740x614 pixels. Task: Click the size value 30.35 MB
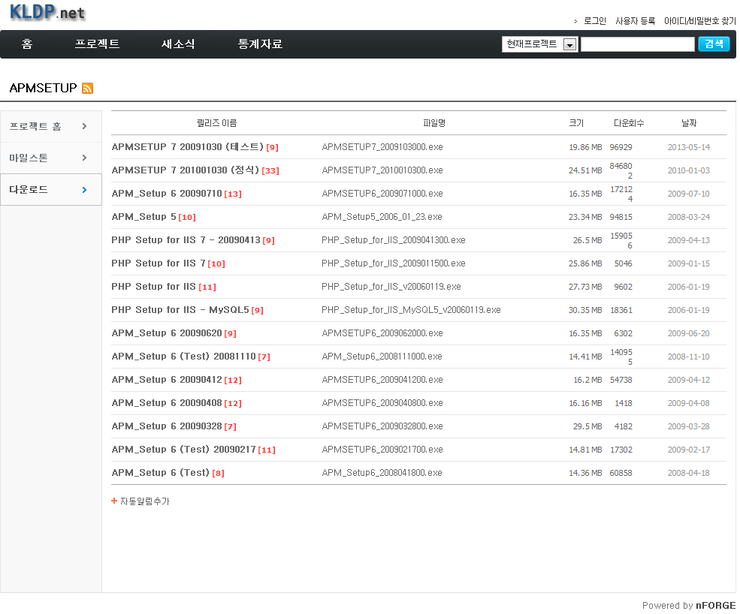(585, 310)
